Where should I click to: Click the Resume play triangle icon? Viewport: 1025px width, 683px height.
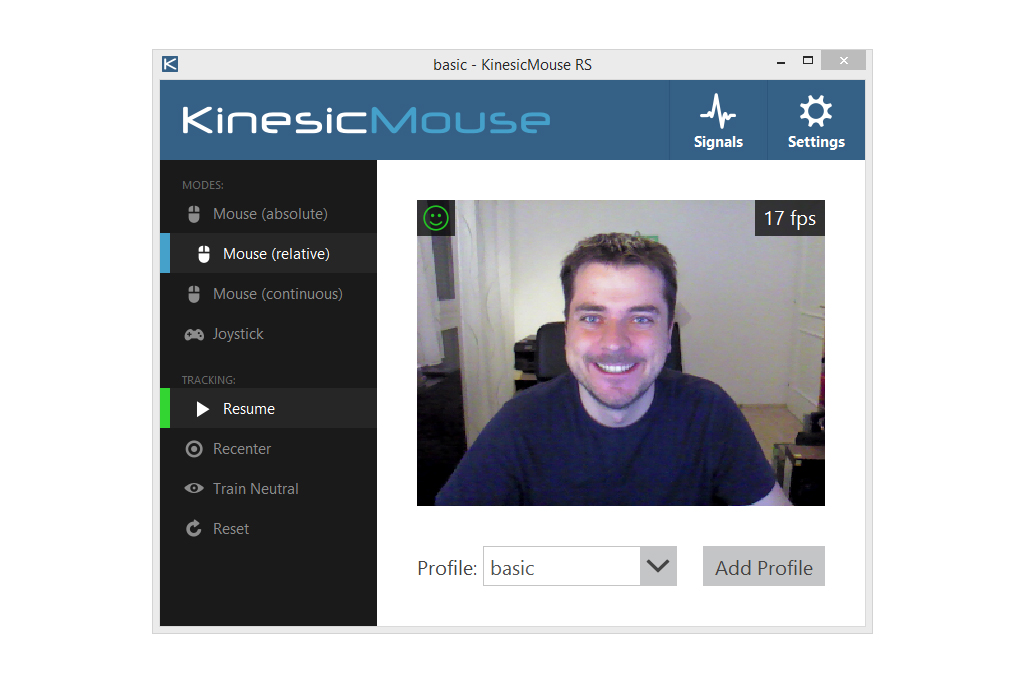pyautogui.click(x=203, y=409)
